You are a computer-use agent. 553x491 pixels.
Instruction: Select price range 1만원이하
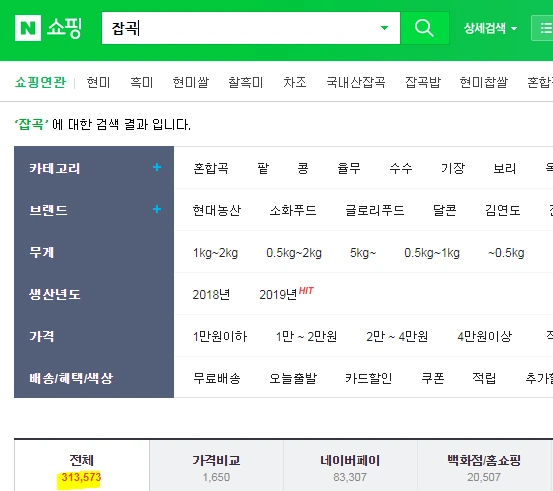coord(220,336)
